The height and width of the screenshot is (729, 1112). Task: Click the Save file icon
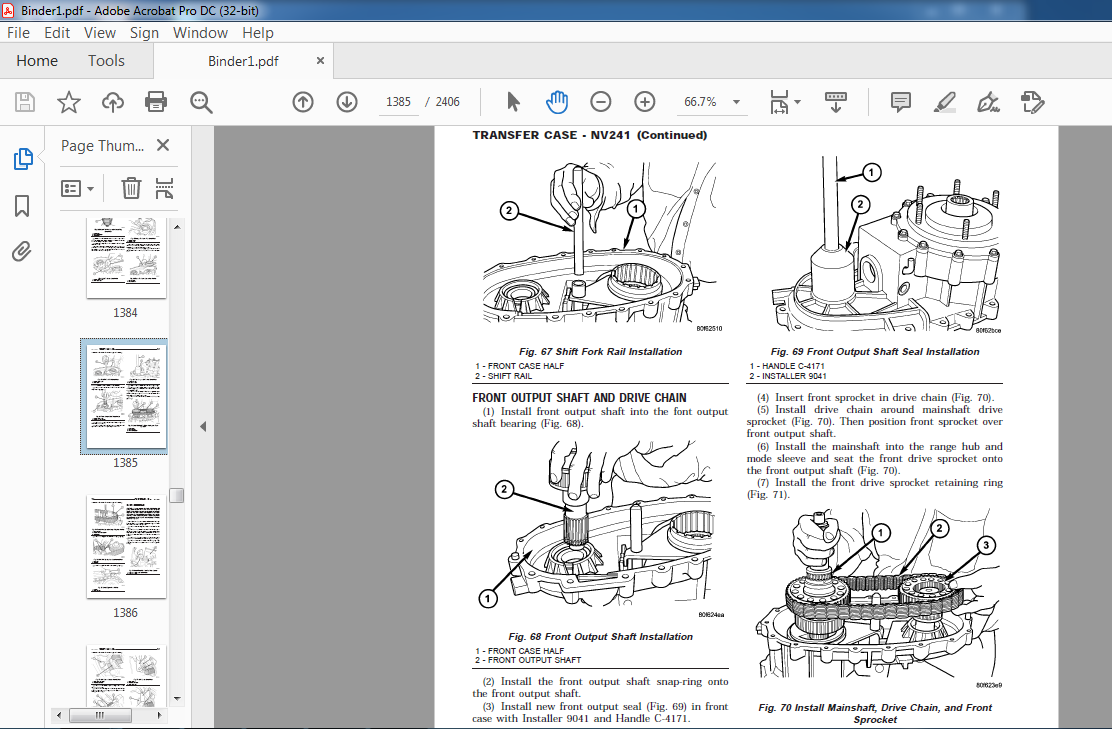point(25,102)
